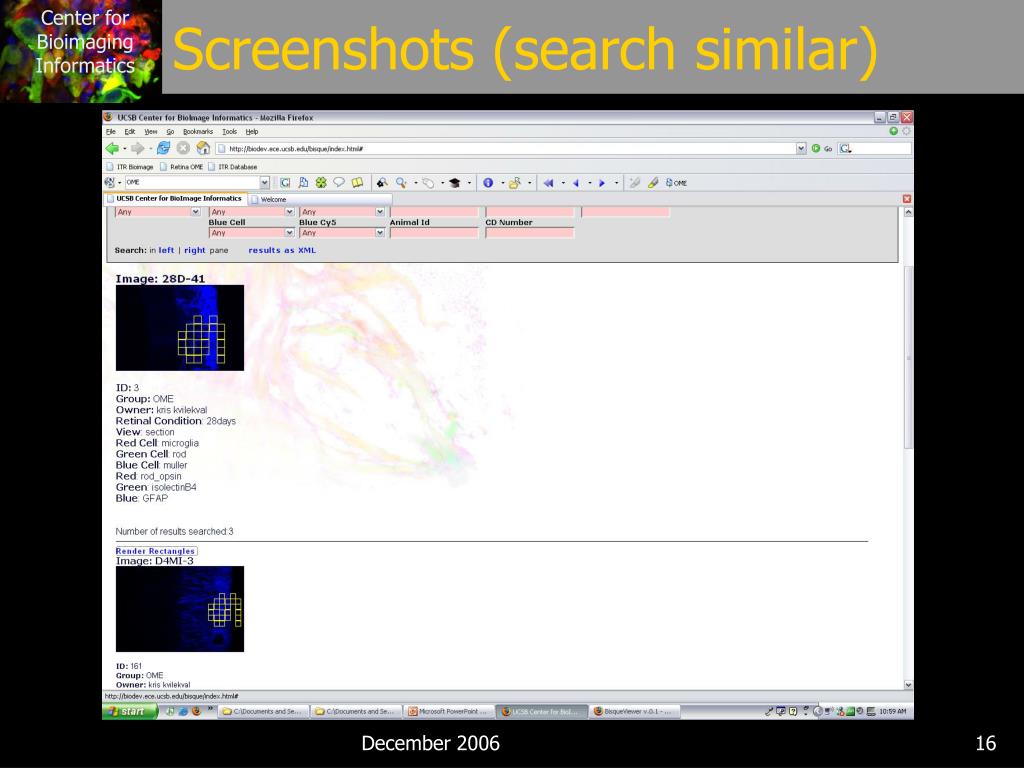Open the Image 28D-41 thumbnail
Viewport: 1024px width, 768px height.
pyautogui.click(x=180, y=328)
